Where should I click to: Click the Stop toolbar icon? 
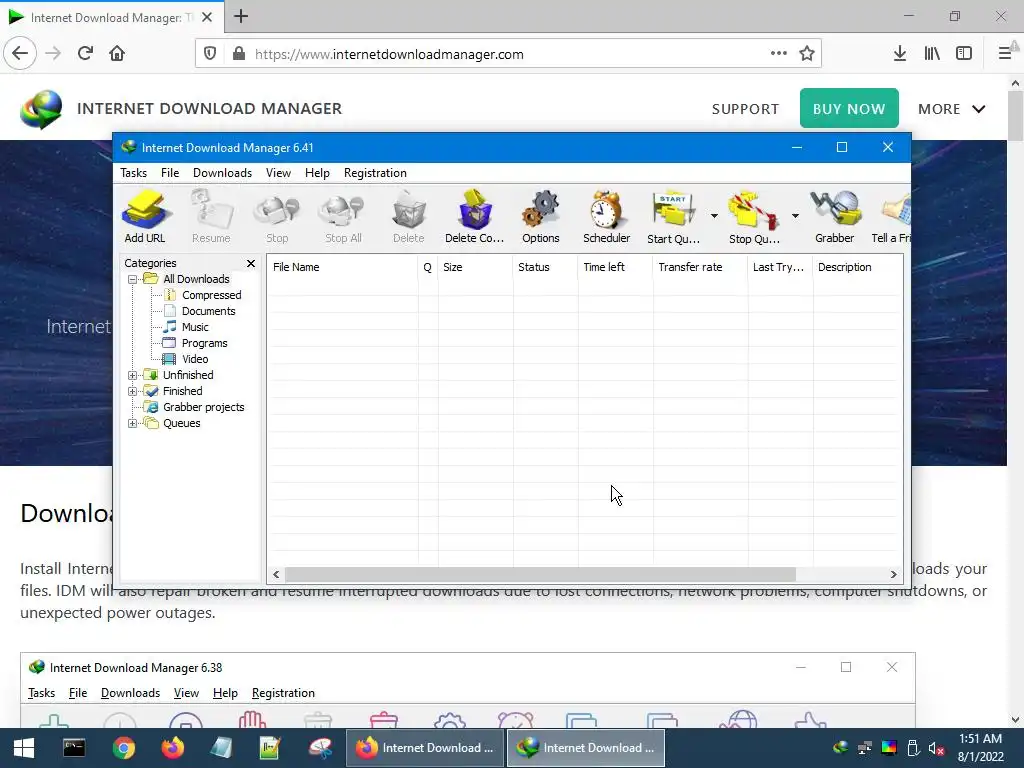point(277,217)
